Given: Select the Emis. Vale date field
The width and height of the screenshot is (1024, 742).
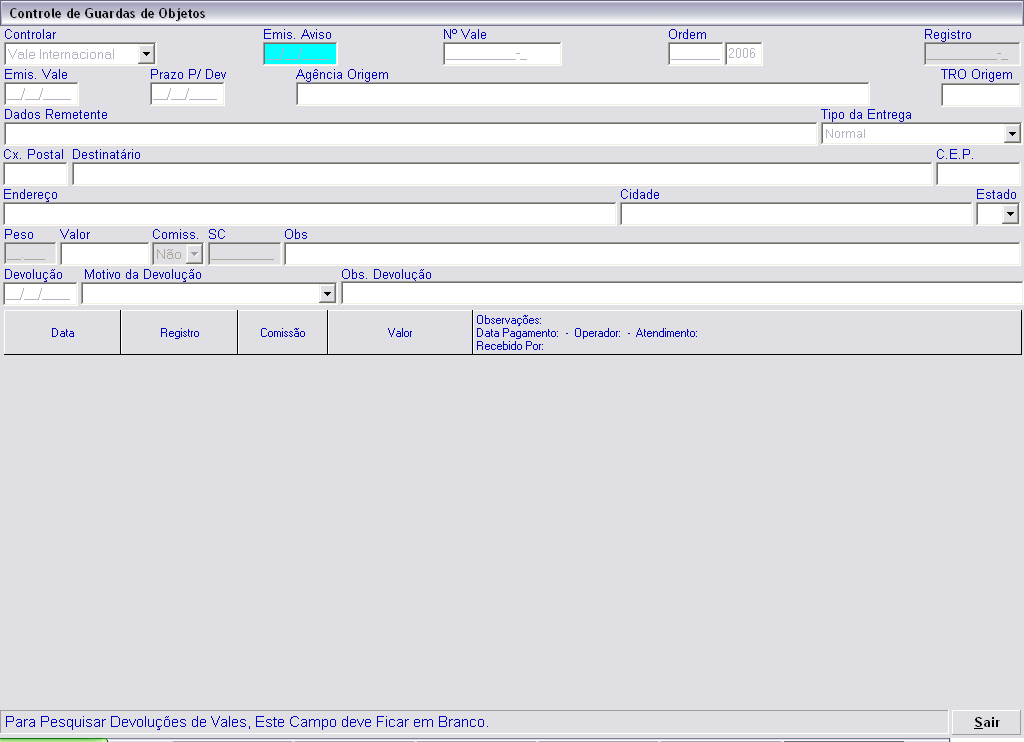Looking at the screenshot, I should [41, 94].
